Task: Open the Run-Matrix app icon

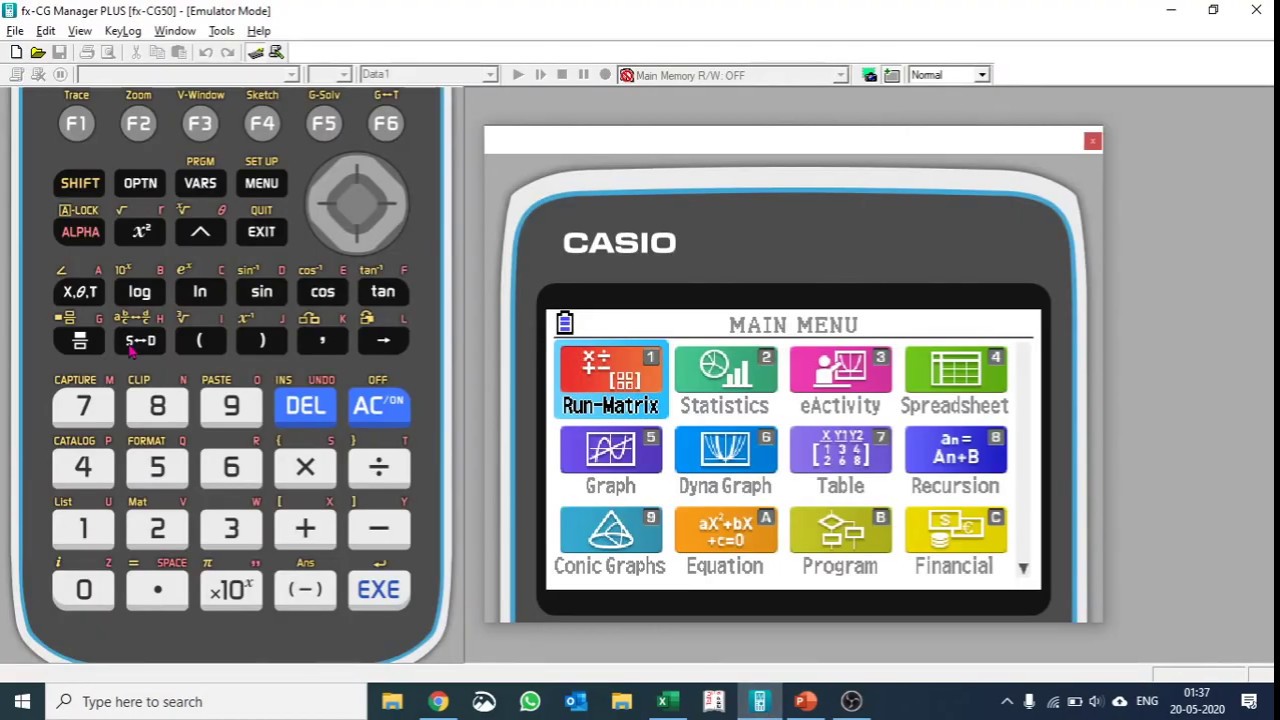Action: pyautogui.click(x=611, y=380)
